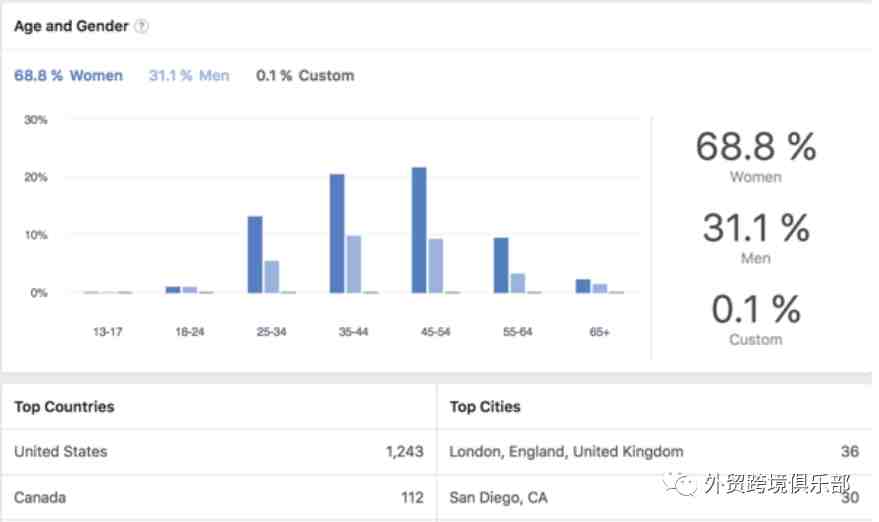Click the Men bar for ages 45-54
Image resolution: width=879 pixels, height=522 pixels.
(x=436, y=266)
